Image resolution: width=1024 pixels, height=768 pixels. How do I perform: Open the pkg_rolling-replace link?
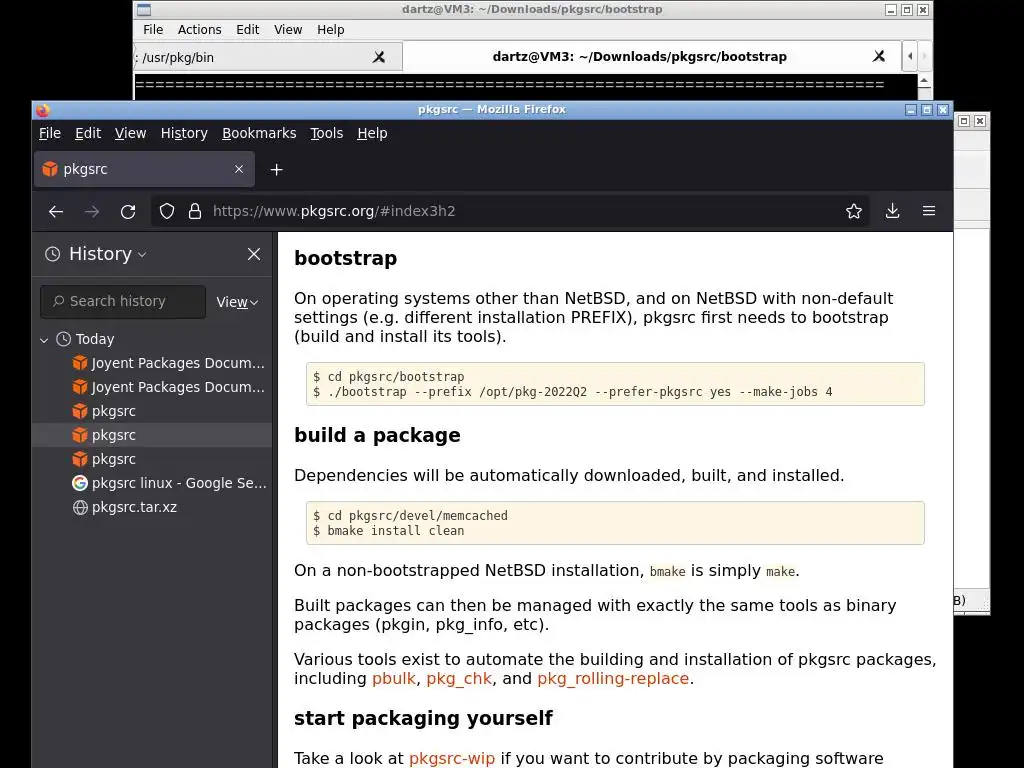click(x=613, y=679)
